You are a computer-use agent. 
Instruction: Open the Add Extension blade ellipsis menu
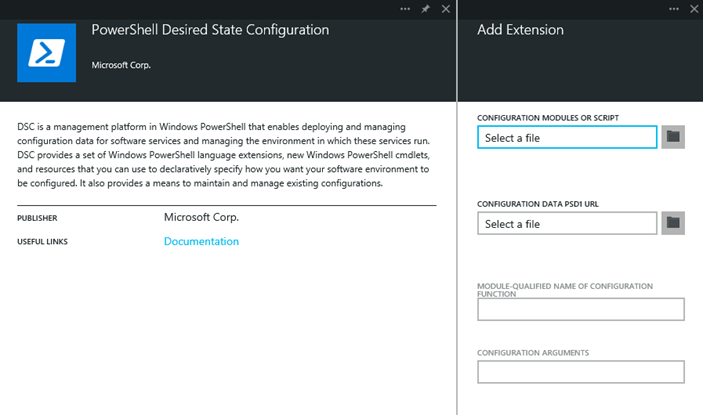[x=673, y=9]
